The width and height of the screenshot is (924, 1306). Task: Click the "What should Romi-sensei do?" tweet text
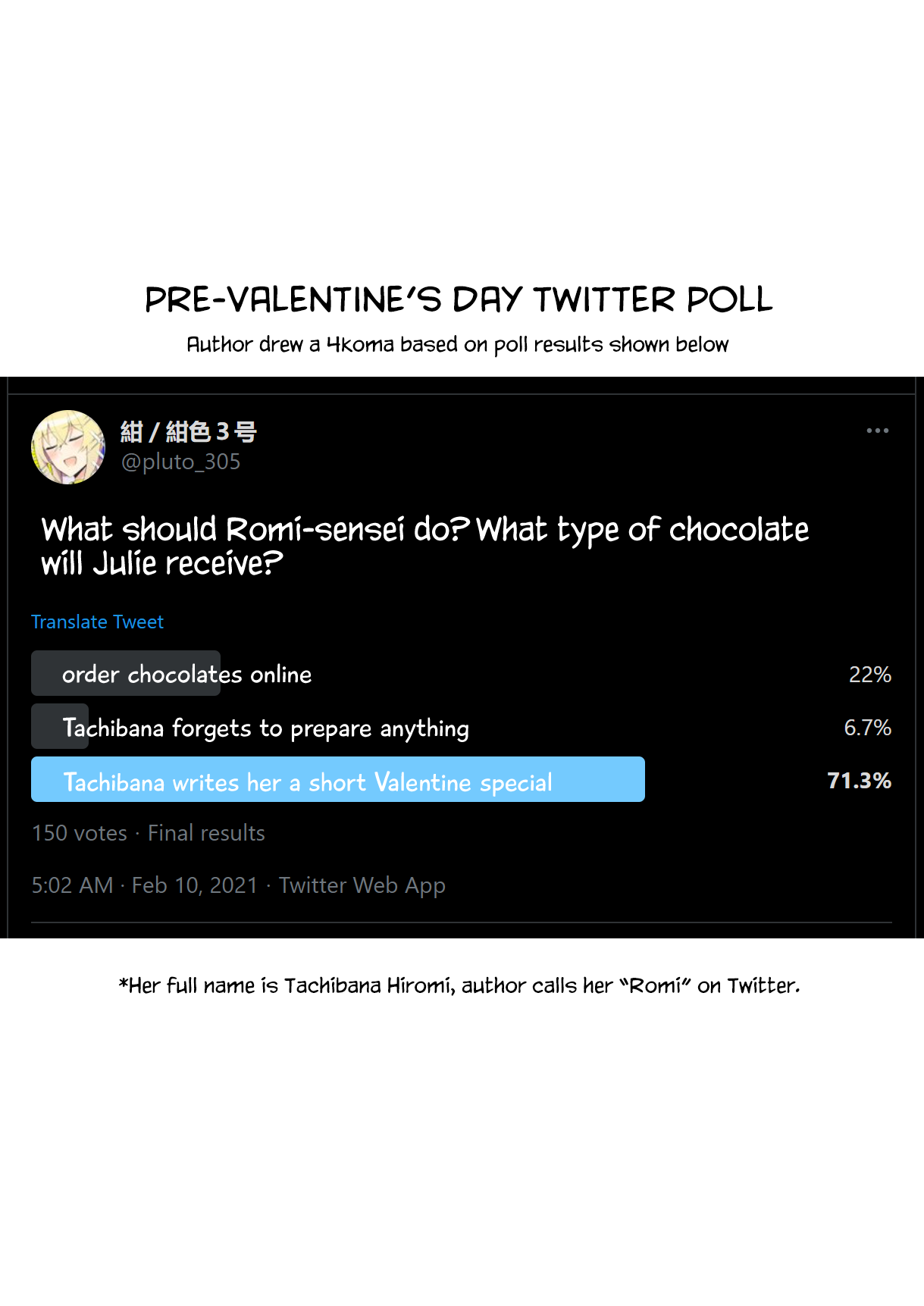coord(424,546)
